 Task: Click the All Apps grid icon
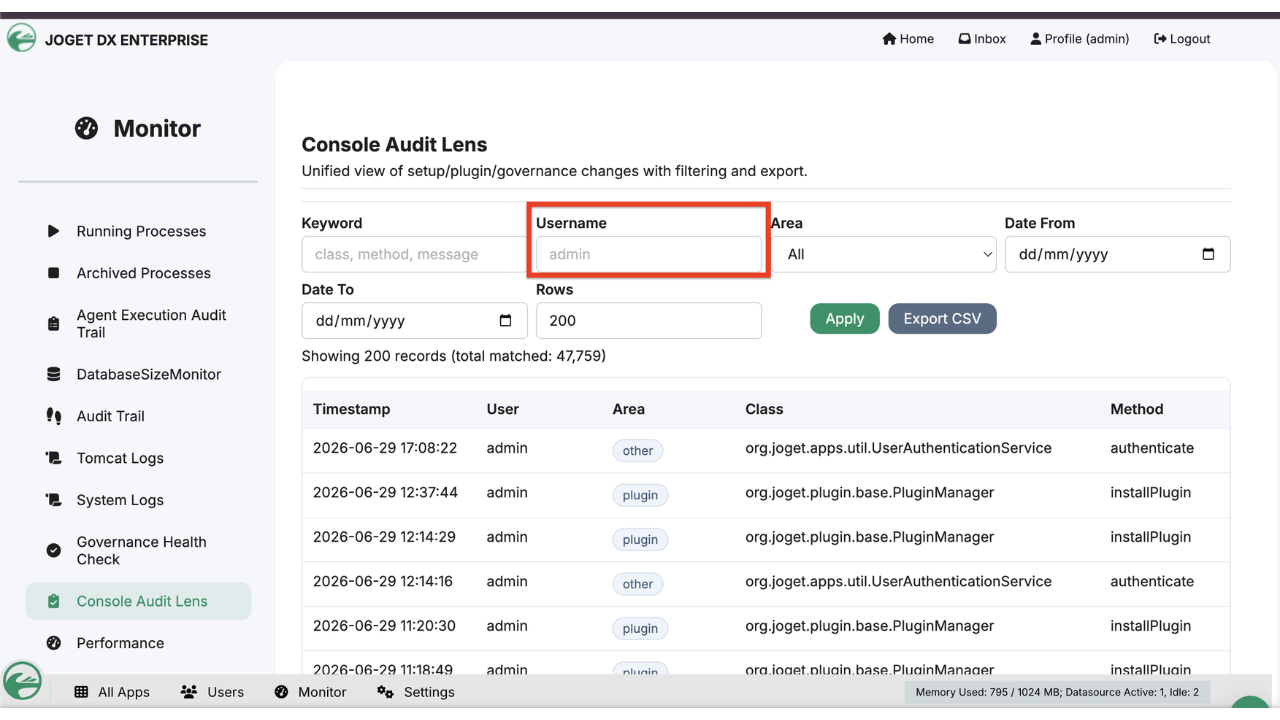[x=81, y=692]
